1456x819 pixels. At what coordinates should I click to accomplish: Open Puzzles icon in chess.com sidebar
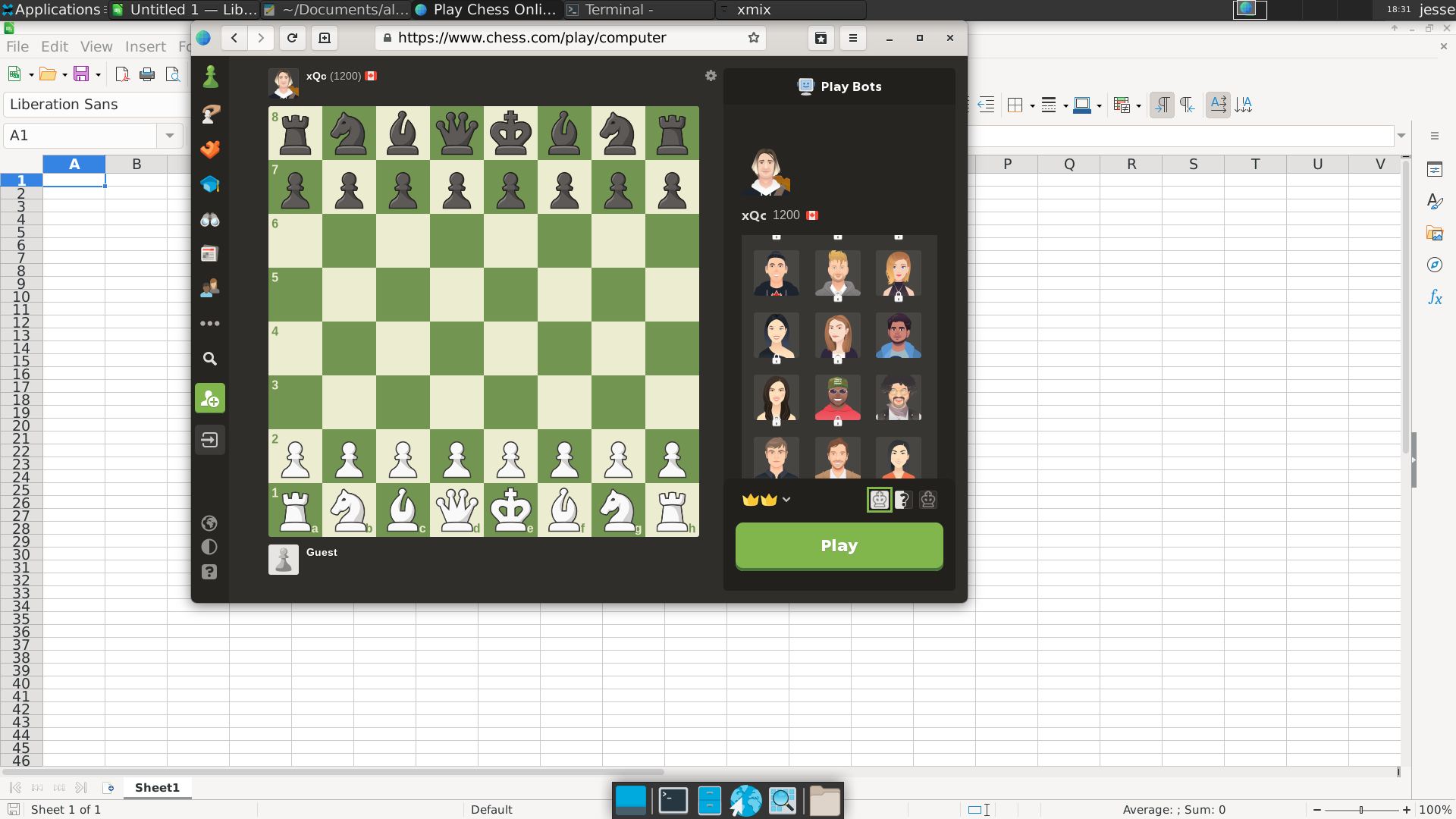[210, 149]
